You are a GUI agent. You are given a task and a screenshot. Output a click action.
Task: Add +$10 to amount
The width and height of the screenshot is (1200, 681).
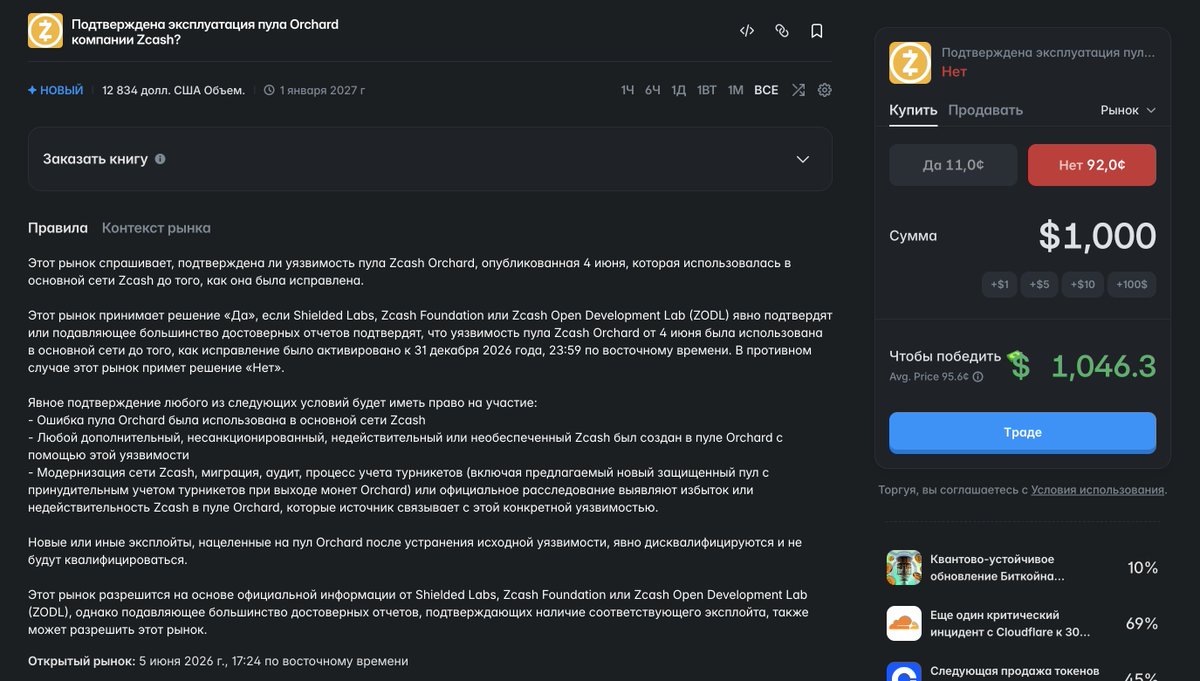[1083, 284]
